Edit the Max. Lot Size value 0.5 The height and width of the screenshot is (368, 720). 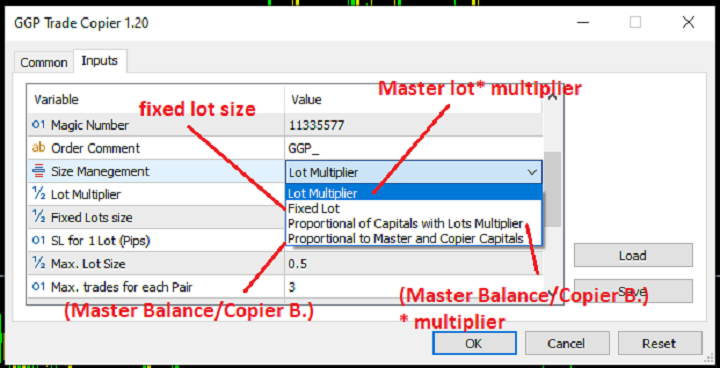point(413,263)
